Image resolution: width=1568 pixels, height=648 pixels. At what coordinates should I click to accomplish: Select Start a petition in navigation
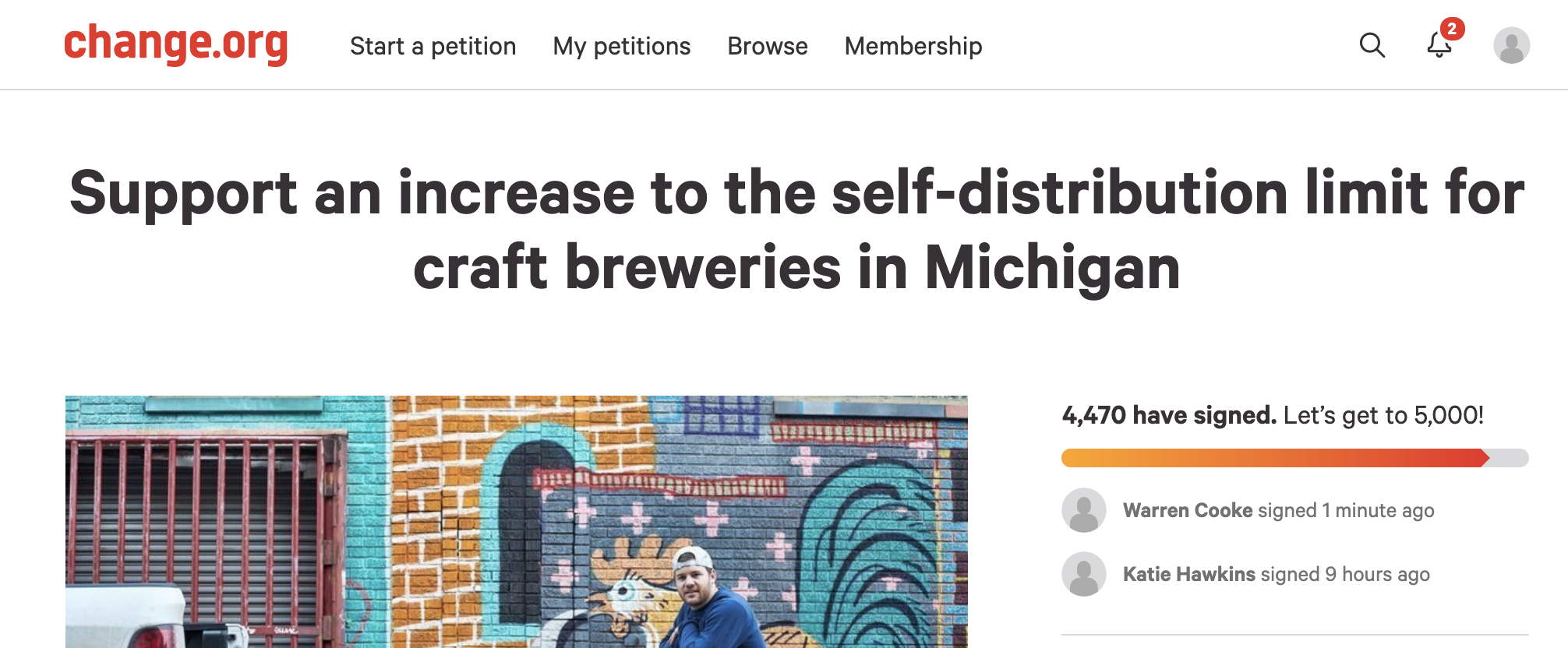(x=433, y=46)
